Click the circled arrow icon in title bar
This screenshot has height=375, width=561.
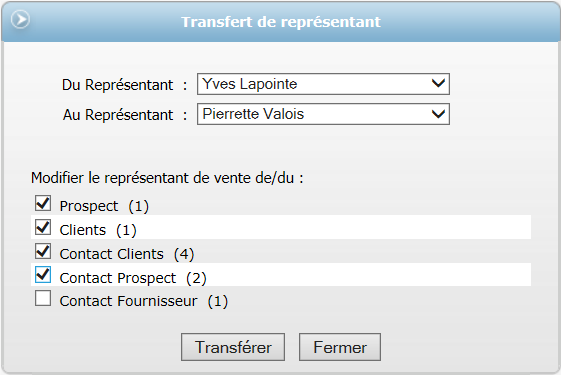(20, 19)
